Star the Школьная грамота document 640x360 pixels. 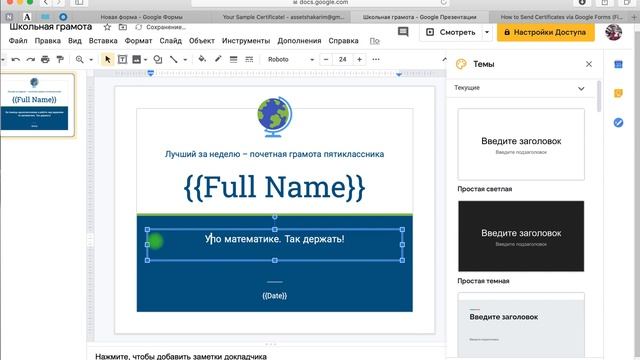tap(107, 27)
